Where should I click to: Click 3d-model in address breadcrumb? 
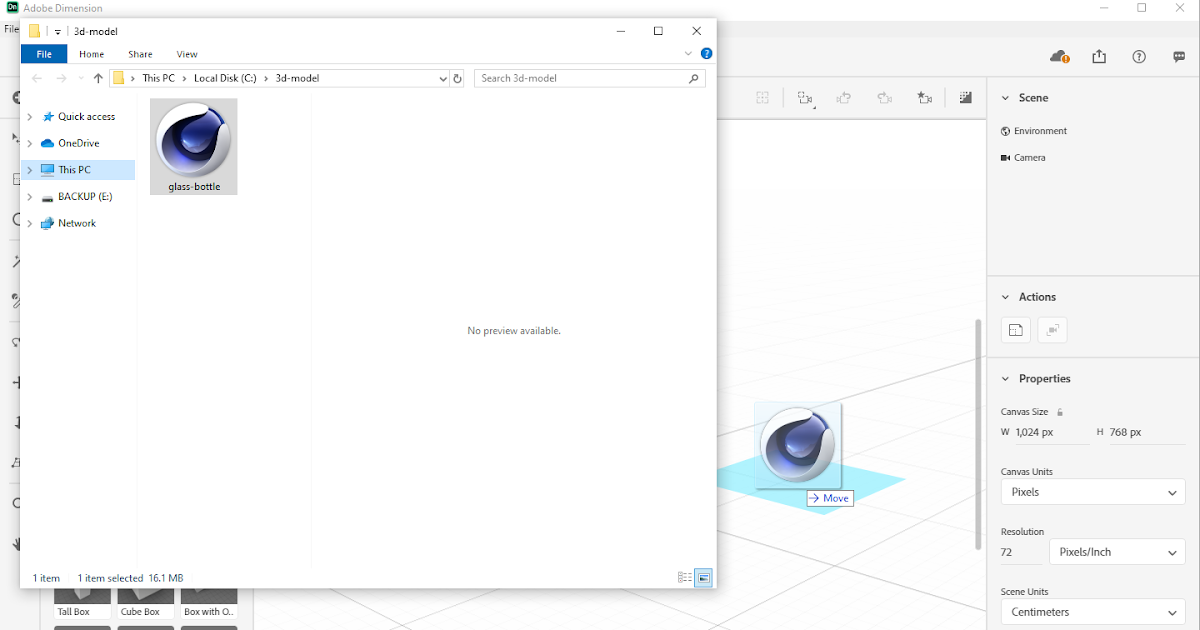click(297, 78)
